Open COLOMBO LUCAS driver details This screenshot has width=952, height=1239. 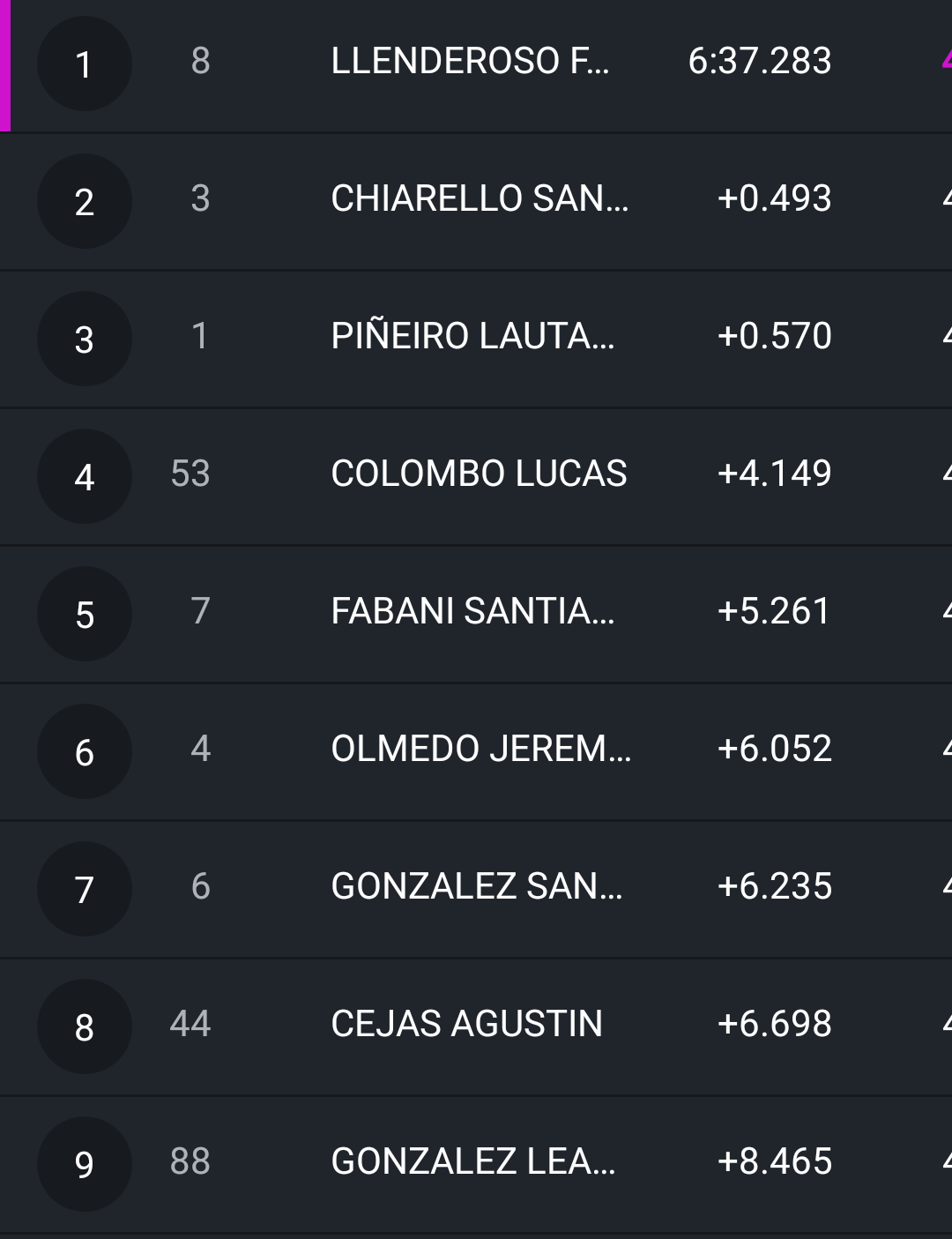point(479,474)
